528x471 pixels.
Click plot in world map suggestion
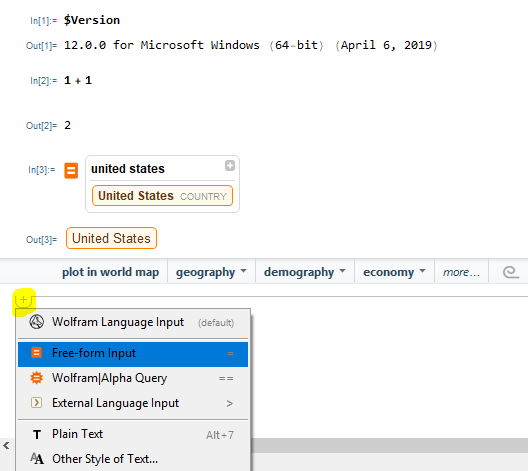pyautogui.click(x=110, y=272)
